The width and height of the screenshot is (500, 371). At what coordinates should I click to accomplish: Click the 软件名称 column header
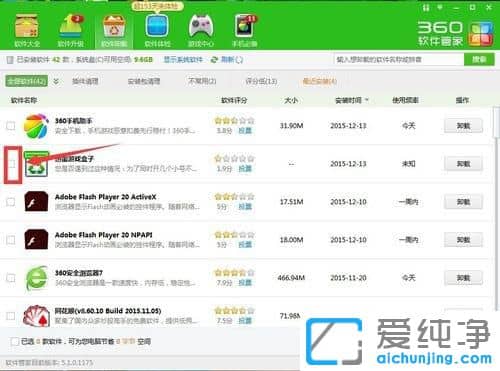click(x=24, y=100)
